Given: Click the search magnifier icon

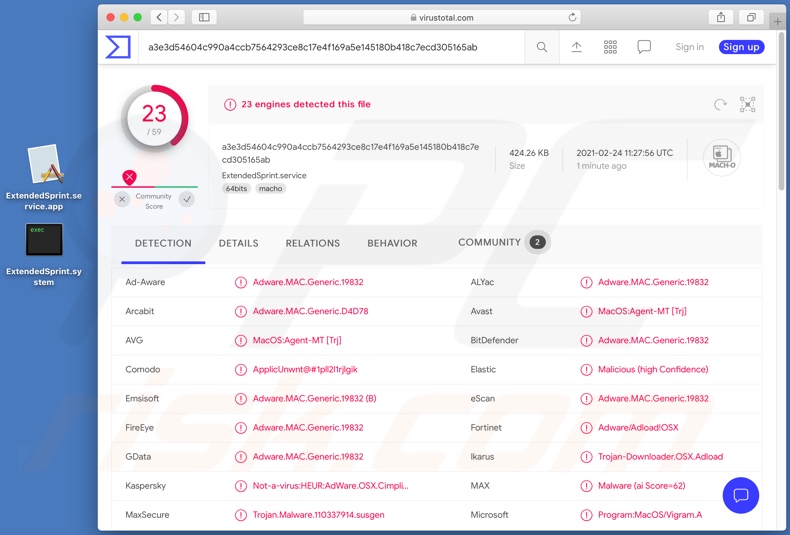Looking at the screenshot, I should tap(542, 47).
